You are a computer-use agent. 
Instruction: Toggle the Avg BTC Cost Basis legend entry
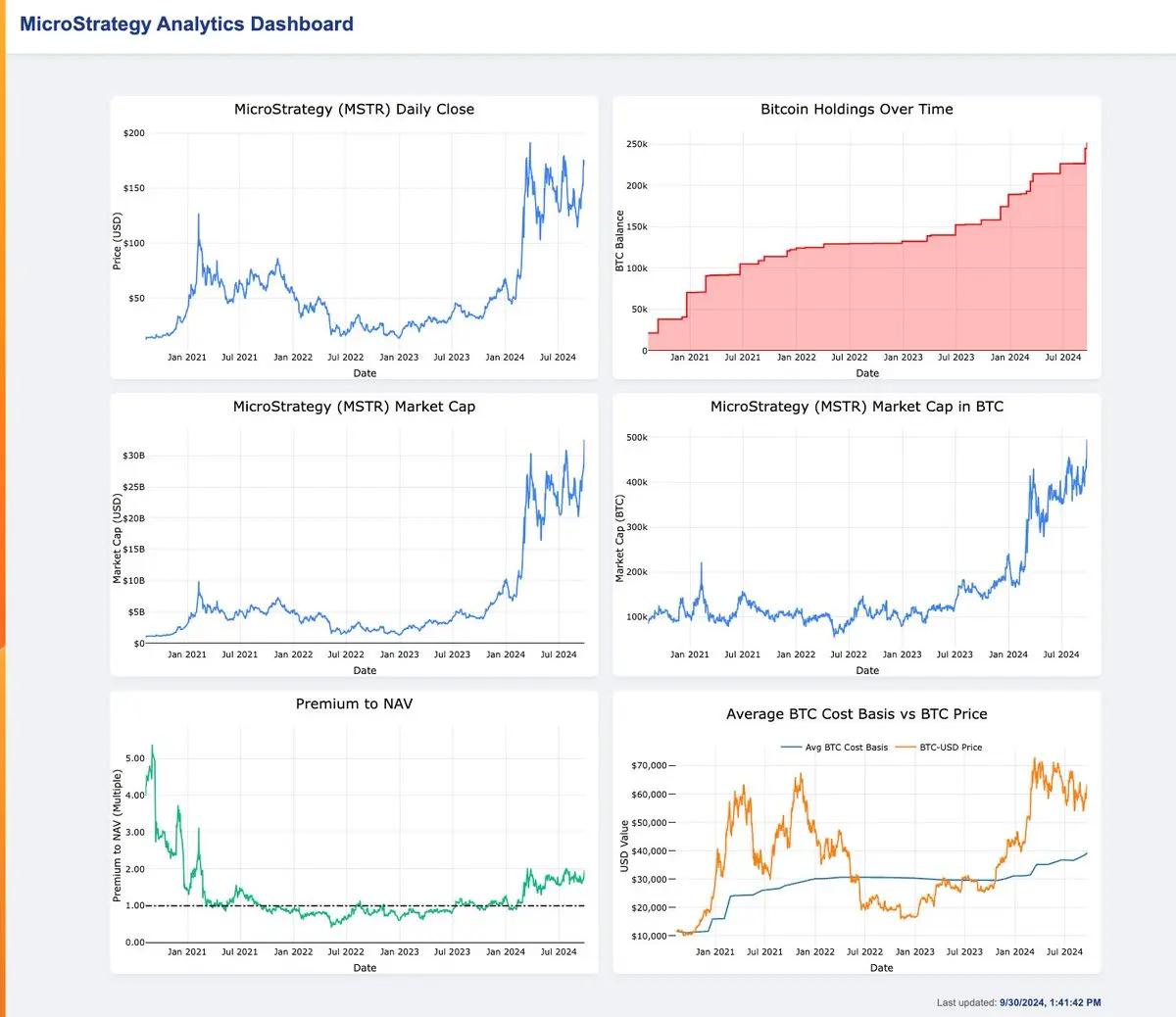[835, 748]
